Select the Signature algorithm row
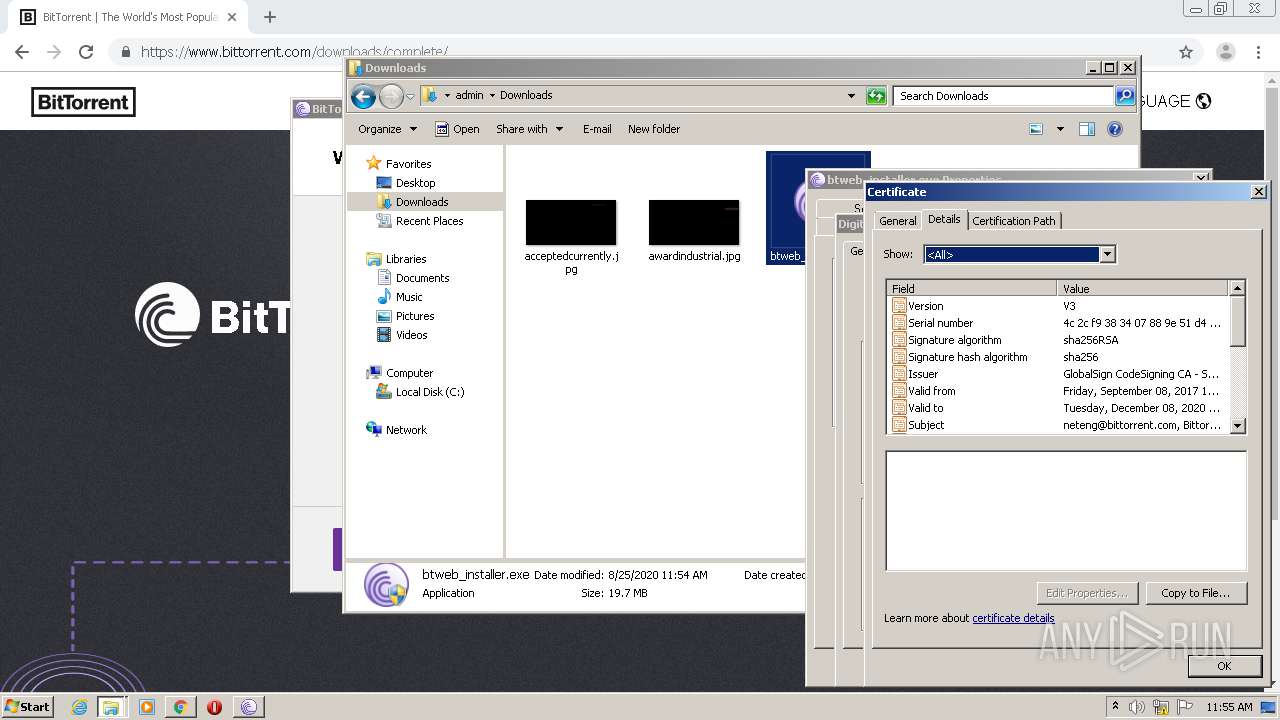The height and width of the screenshot is (720, 1280). point(1058,340)
